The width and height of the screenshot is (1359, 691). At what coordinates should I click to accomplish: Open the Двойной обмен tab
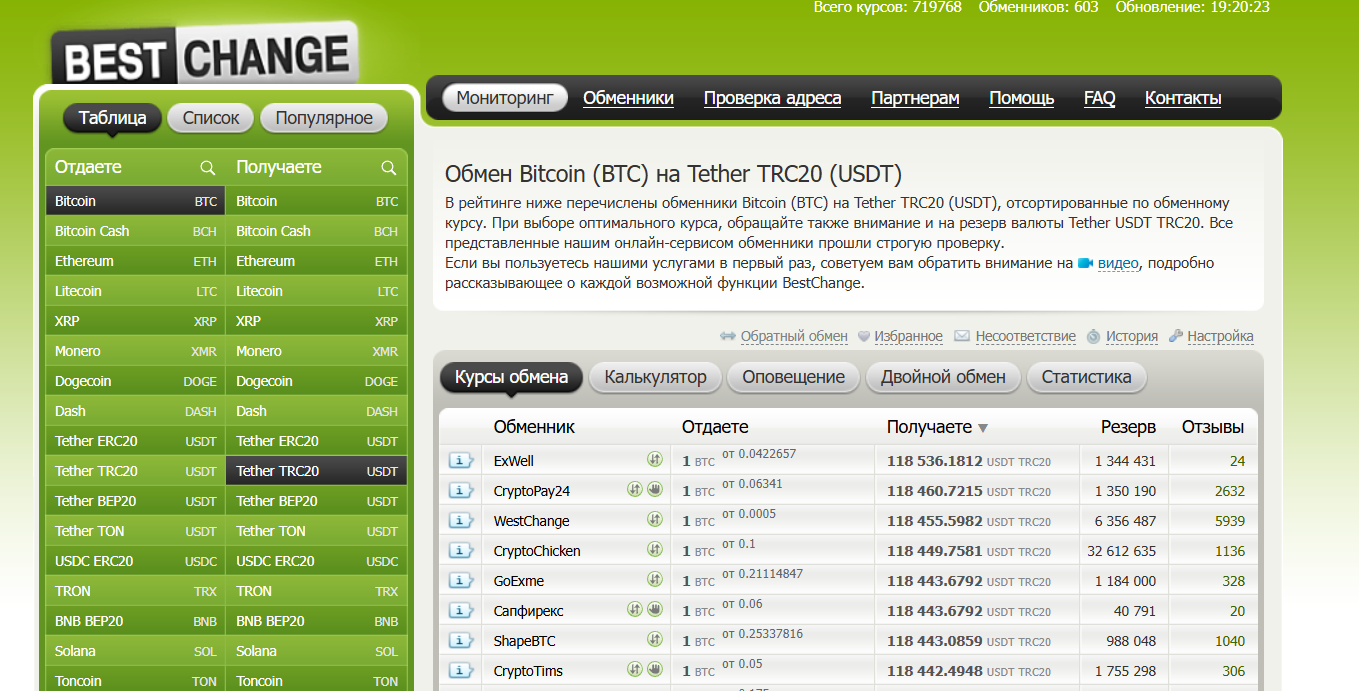(x=943, y=377)
